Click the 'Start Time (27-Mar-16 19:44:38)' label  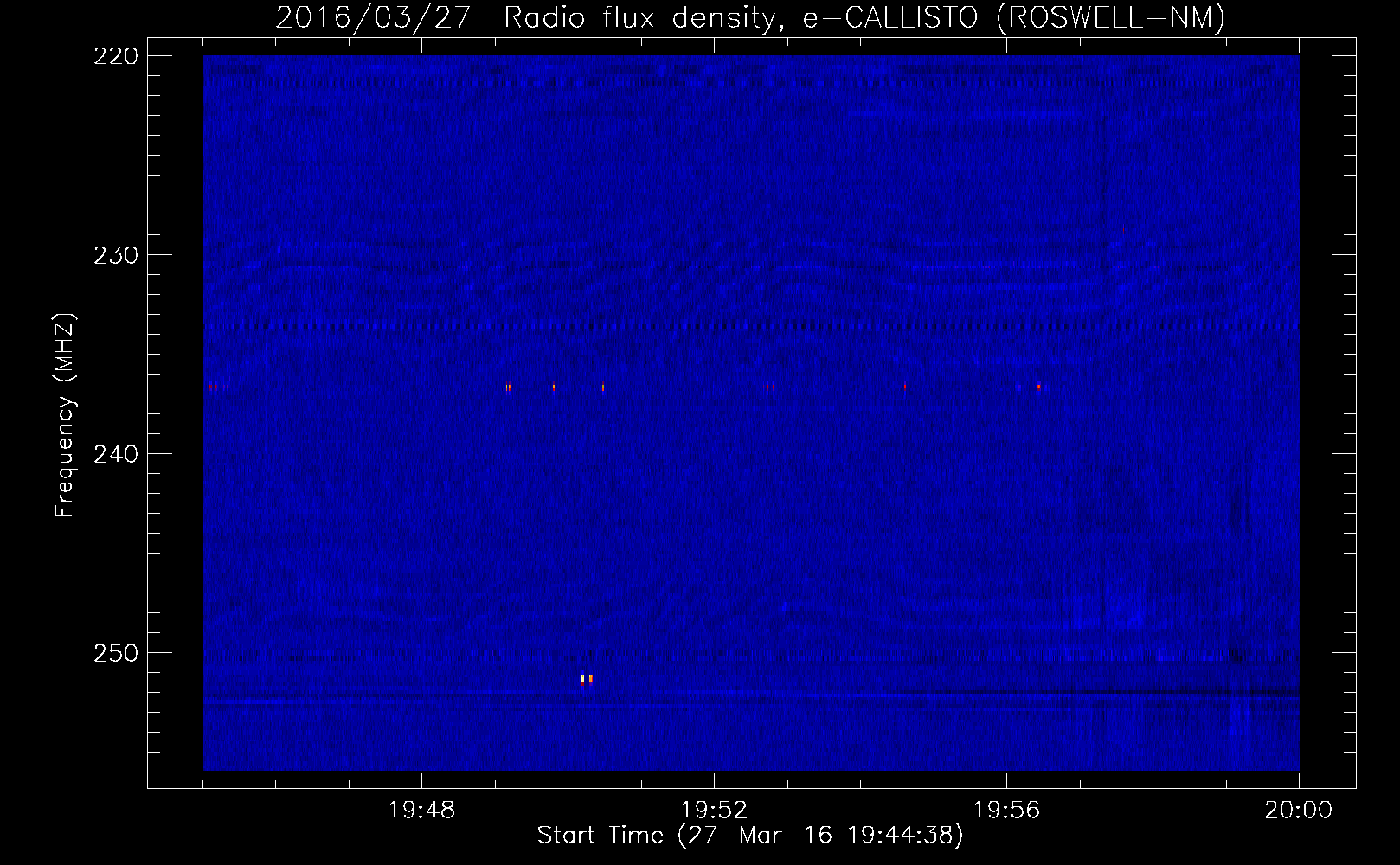750,836
